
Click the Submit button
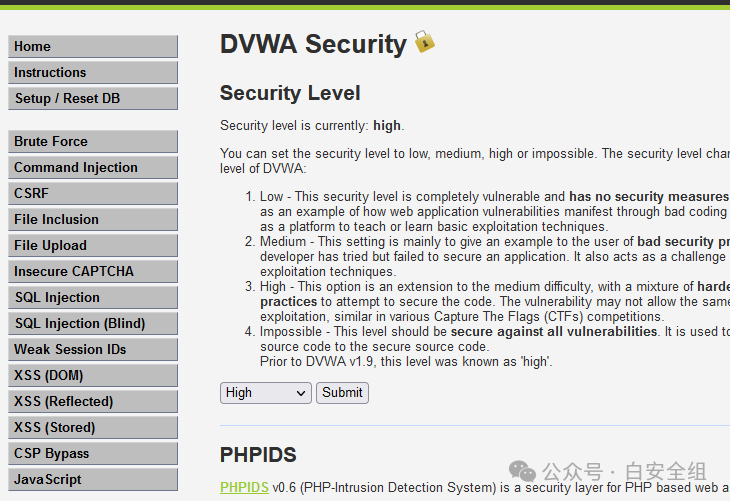pyautogui.click(x=342, y=393)
